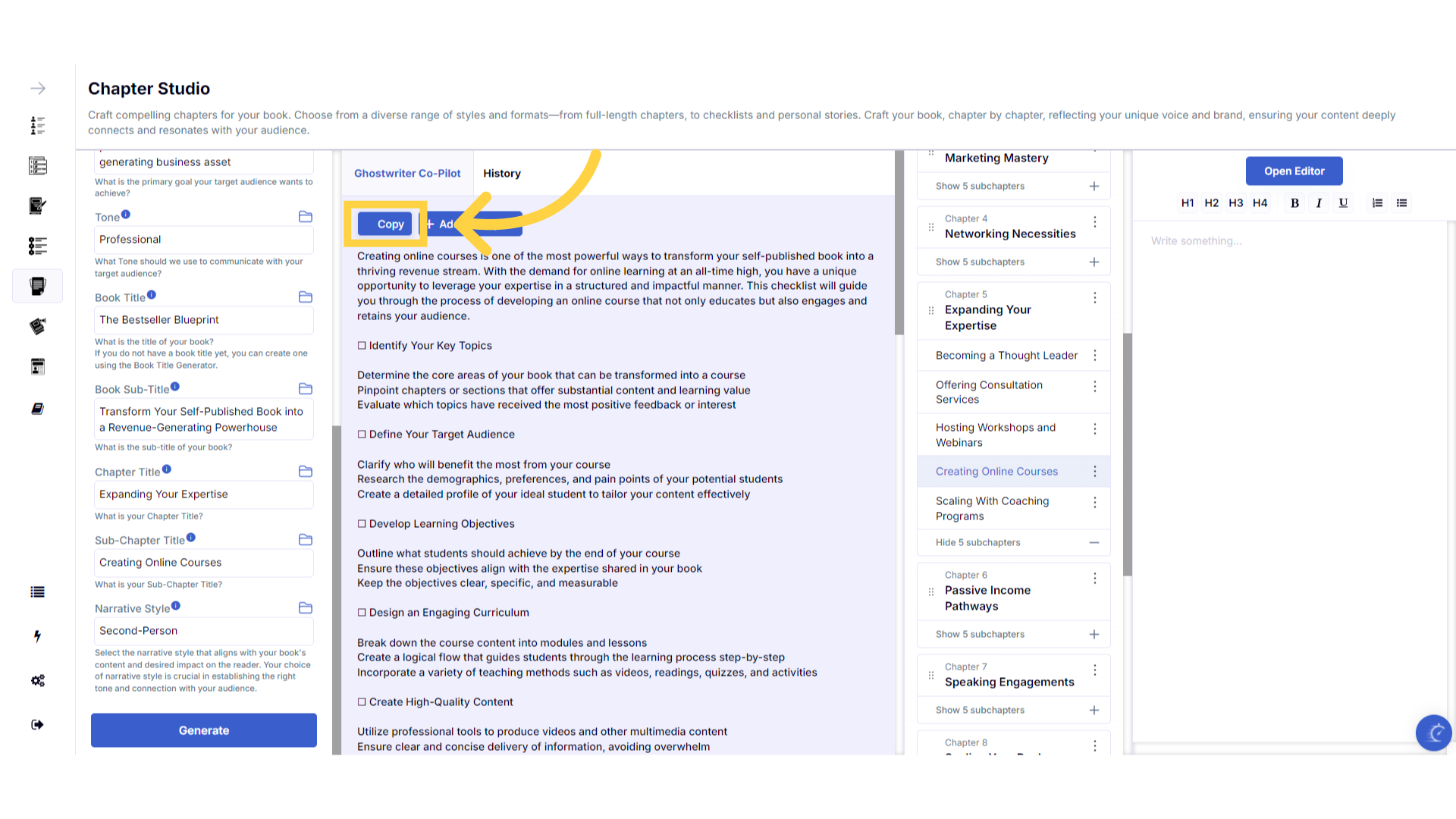The height and width of the screenshot is (819, 1456).
Task: Switch to the History tab
Action: [x=502, y=174]
